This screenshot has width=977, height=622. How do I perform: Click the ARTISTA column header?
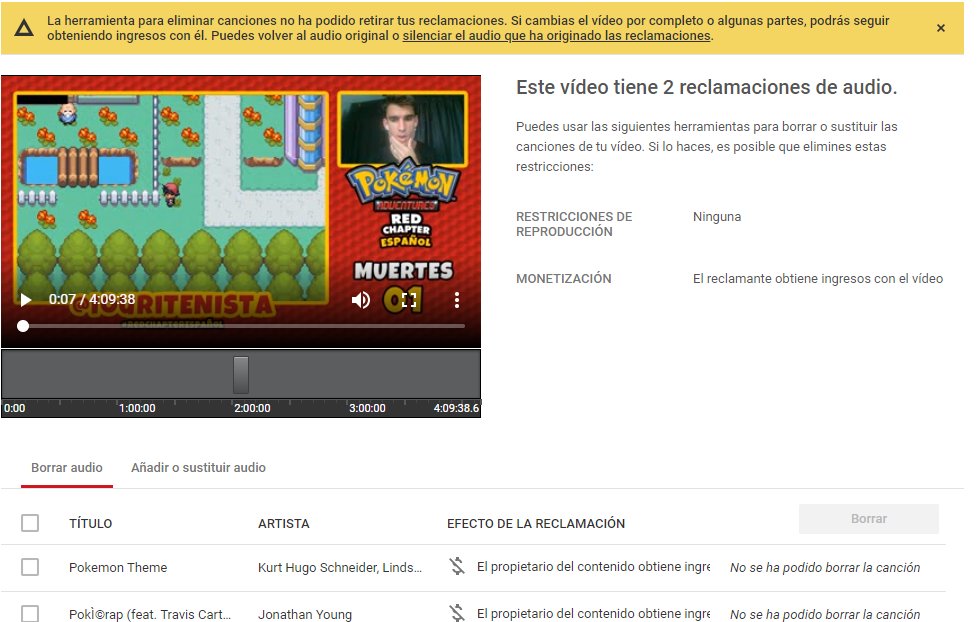(x=284, y=524)
